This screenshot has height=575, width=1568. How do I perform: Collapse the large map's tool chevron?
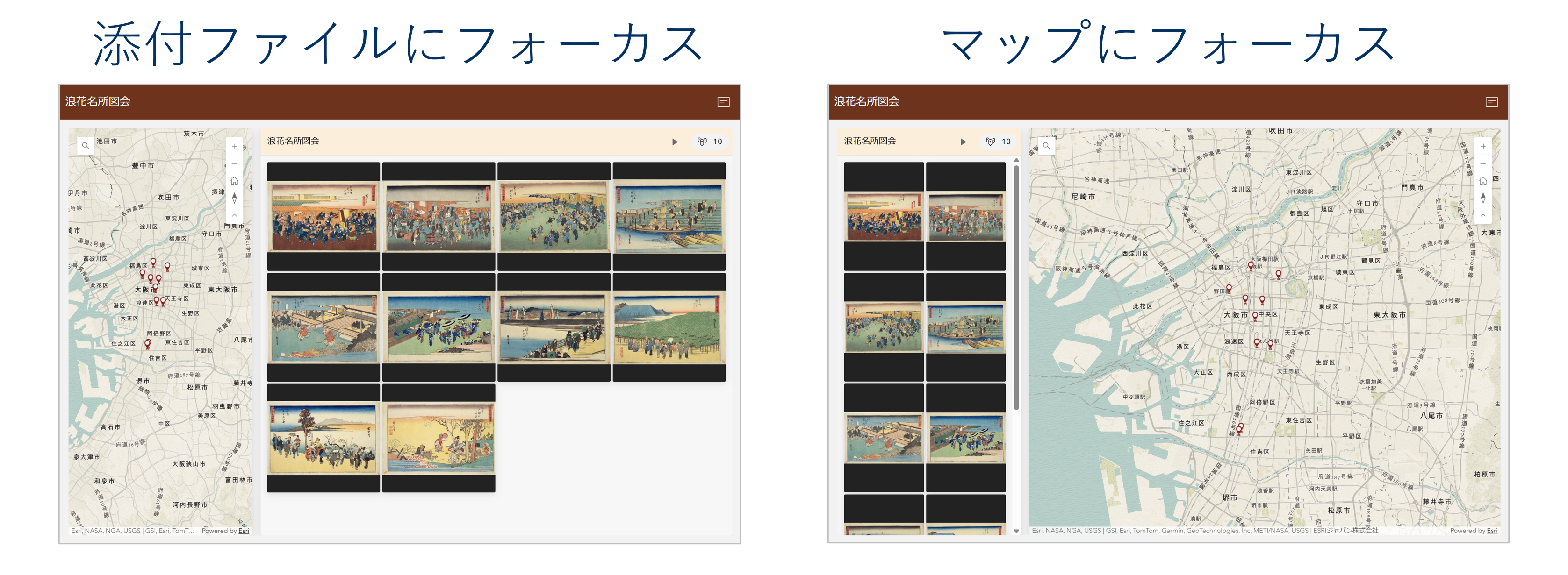1483,215
